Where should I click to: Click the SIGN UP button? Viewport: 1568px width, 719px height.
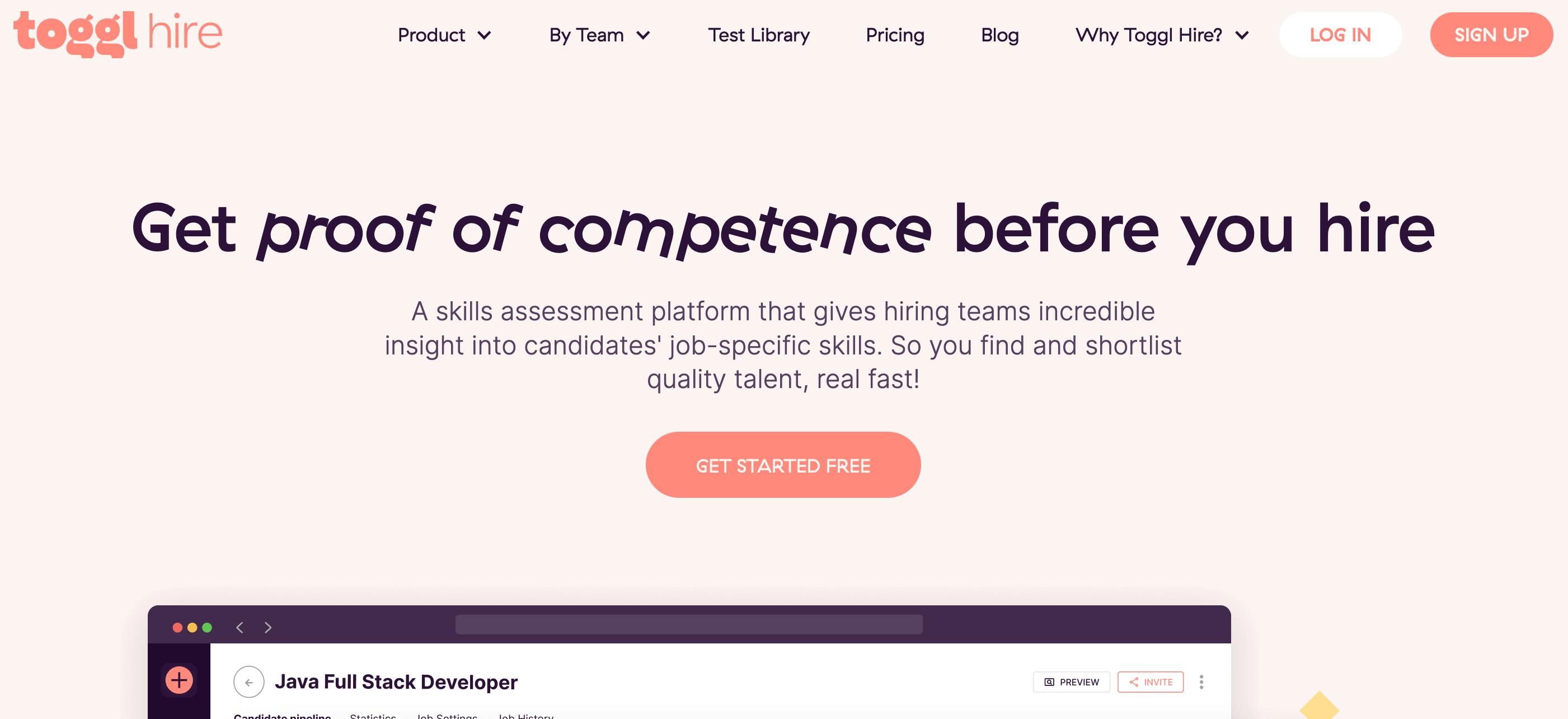[1493, 35]
